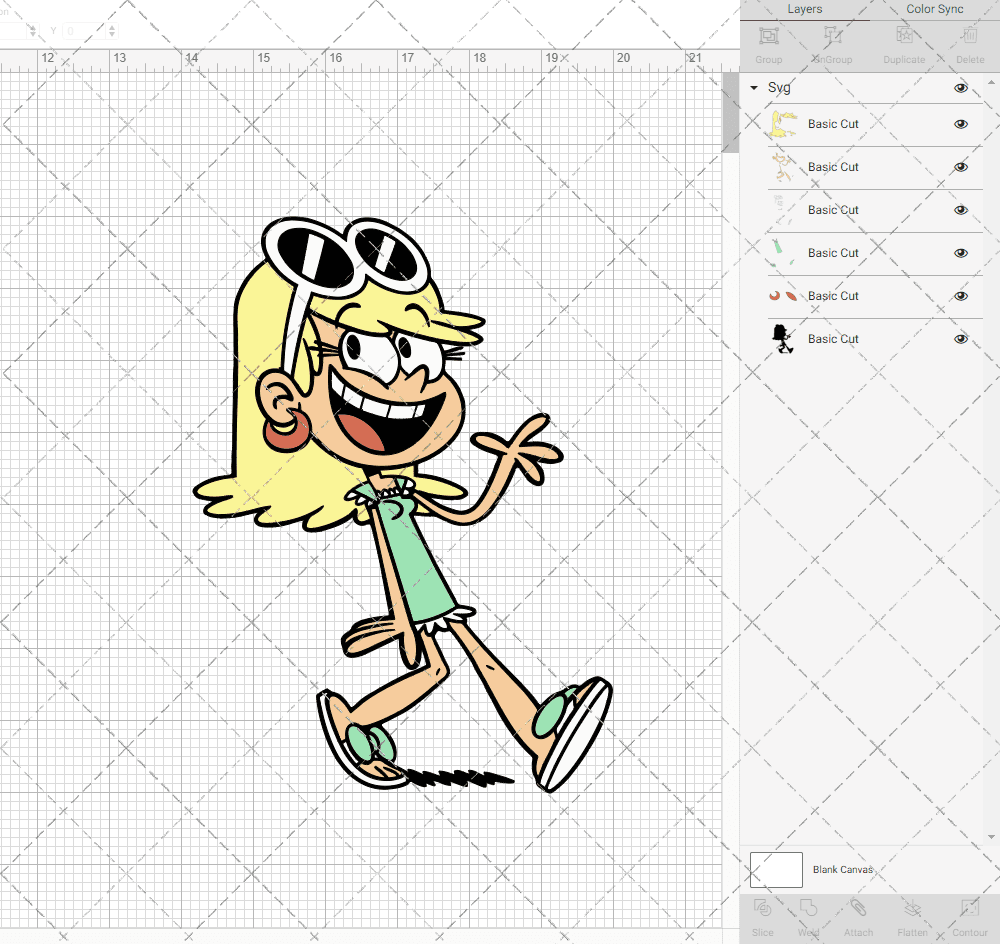Click the Y position input field
The height and width of the screenshot is (944, 1000).
pos(84,31)
